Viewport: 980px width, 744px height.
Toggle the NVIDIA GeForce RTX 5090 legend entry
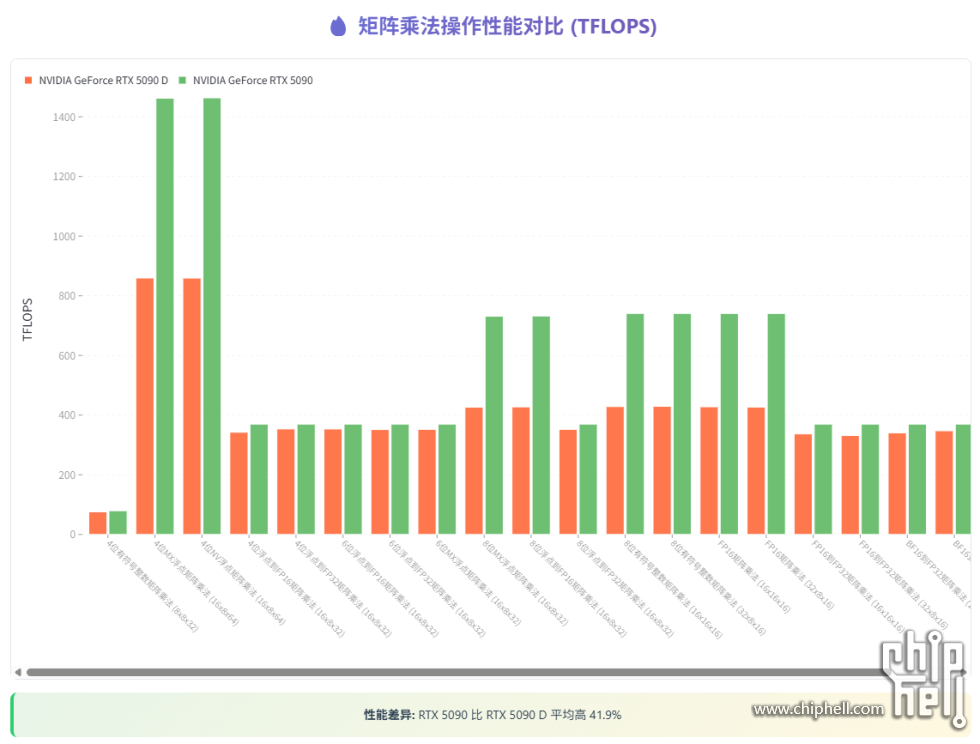pyautogui.click(x=246, y=80)
